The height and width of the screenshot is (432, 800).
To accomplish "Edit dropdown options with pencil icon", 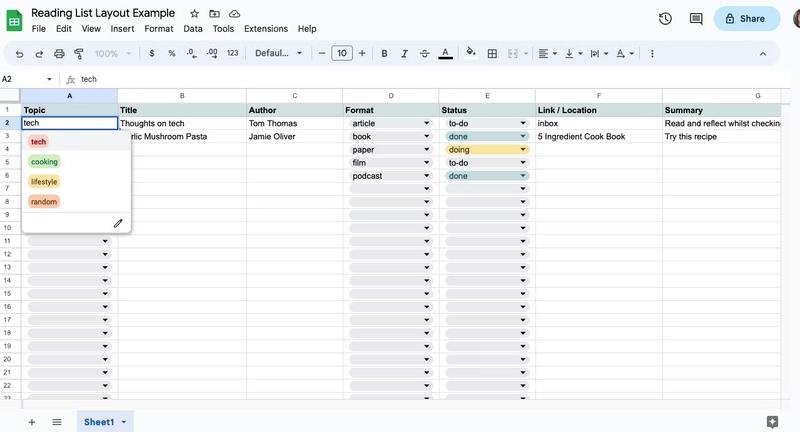I will click(118, 223).
